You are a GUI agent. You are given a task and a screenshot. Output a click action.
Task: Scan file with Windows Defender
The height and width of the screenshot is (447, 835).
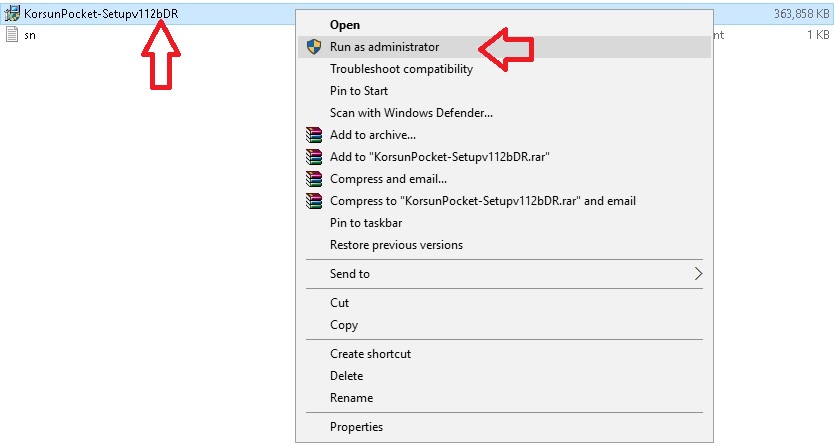411,113
